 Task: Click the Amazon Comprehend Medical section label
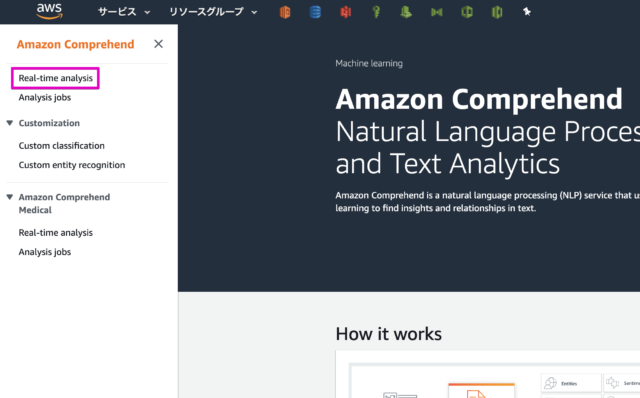click(64, 203)
